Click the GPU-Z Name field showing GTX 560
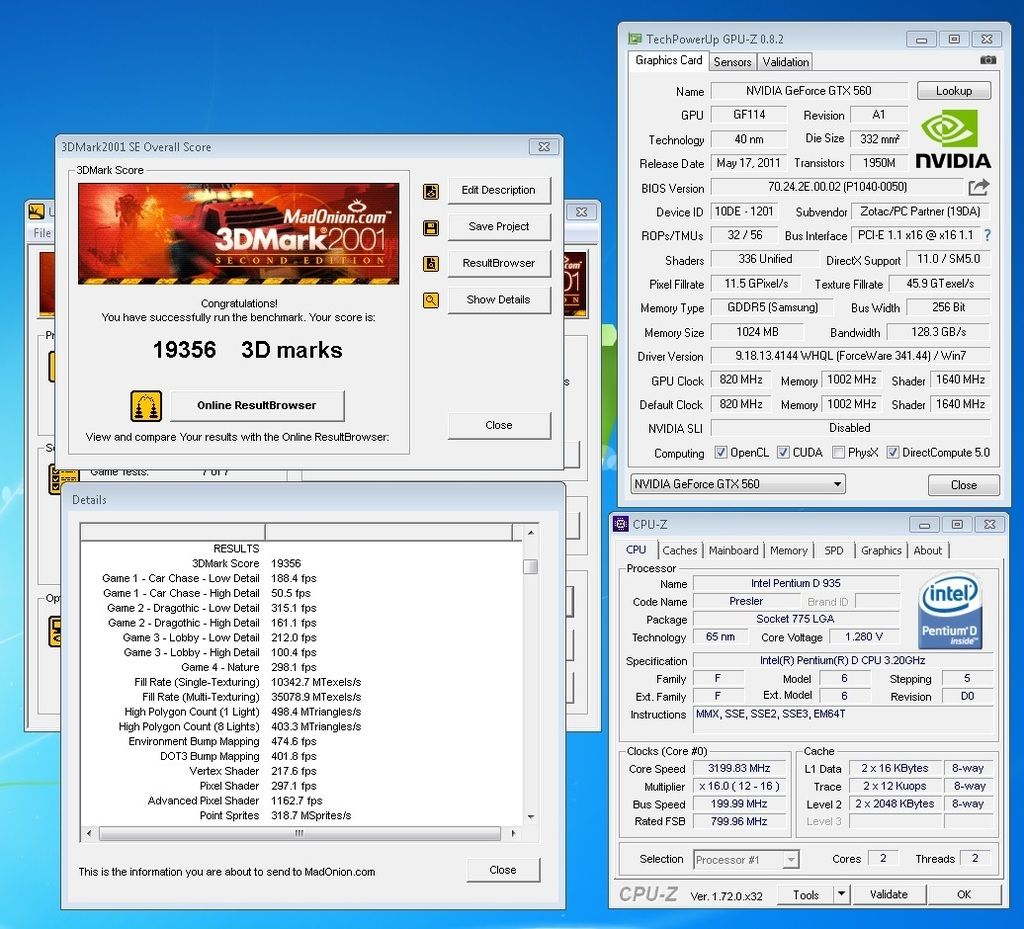 coord(809,91)
